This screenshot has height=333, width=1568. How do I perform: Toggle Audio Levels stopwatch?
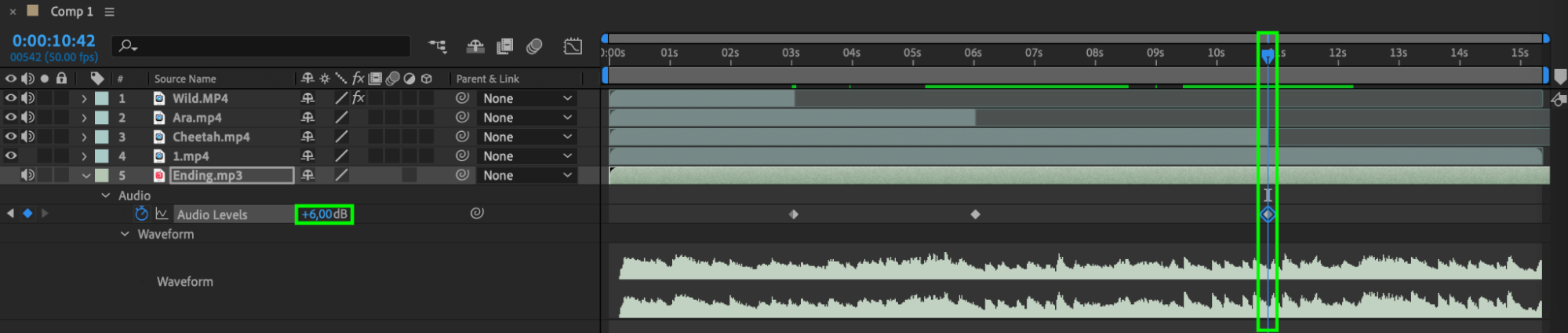[141, 214]
